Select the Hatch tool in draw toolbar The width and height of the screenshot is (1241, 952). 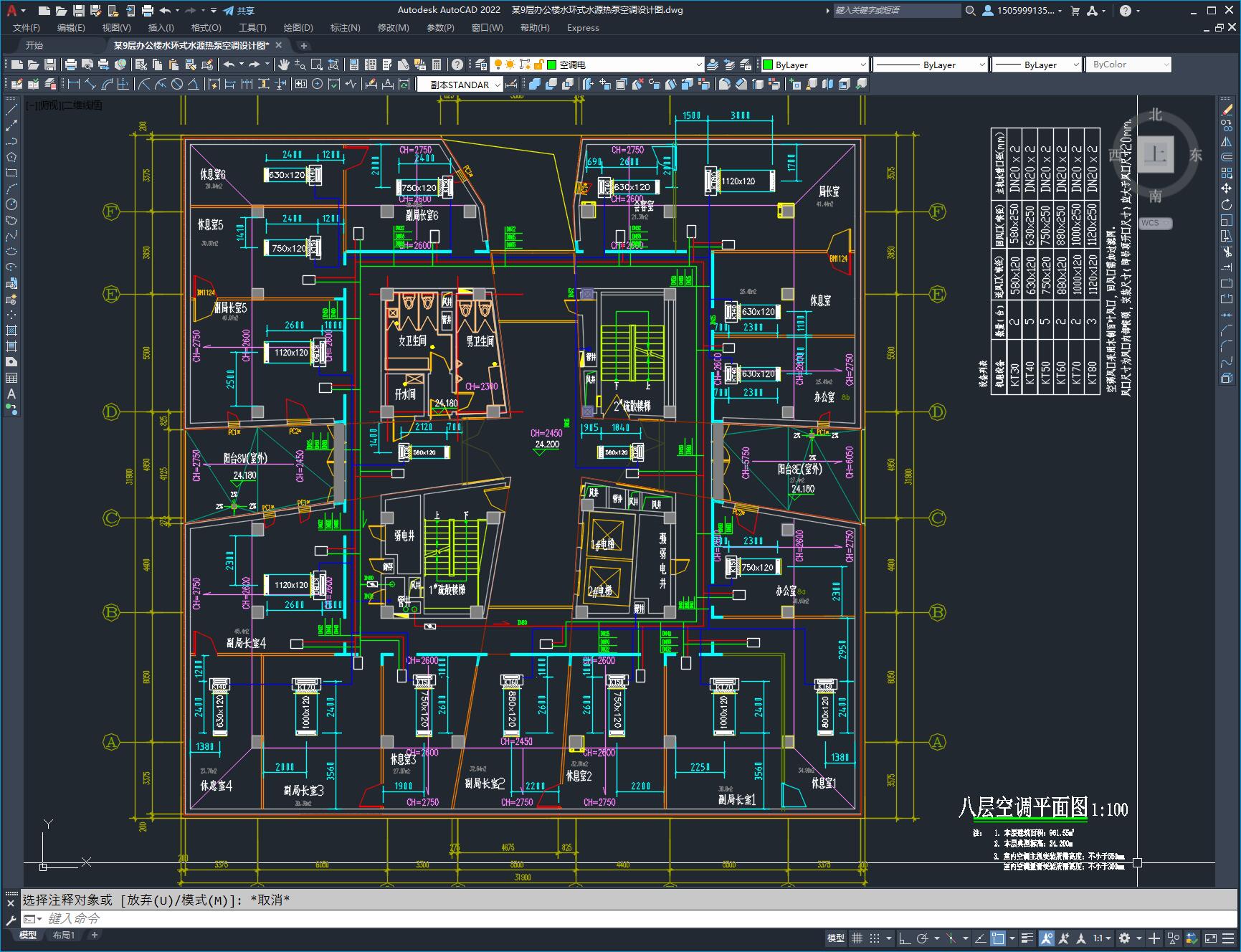(x=11, y=330)
